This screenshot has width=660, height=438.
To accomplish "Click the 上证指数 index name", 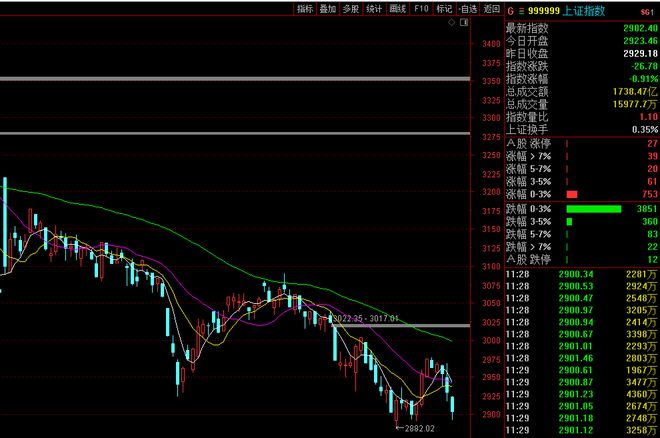I will [584, 11].
